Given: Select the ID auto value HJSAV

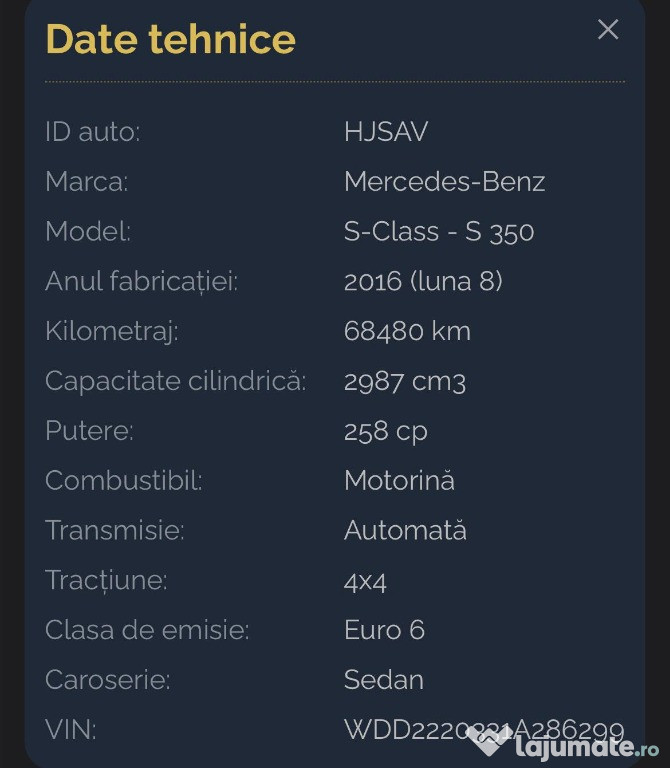Looking at the screenshot, I should 386,132.
